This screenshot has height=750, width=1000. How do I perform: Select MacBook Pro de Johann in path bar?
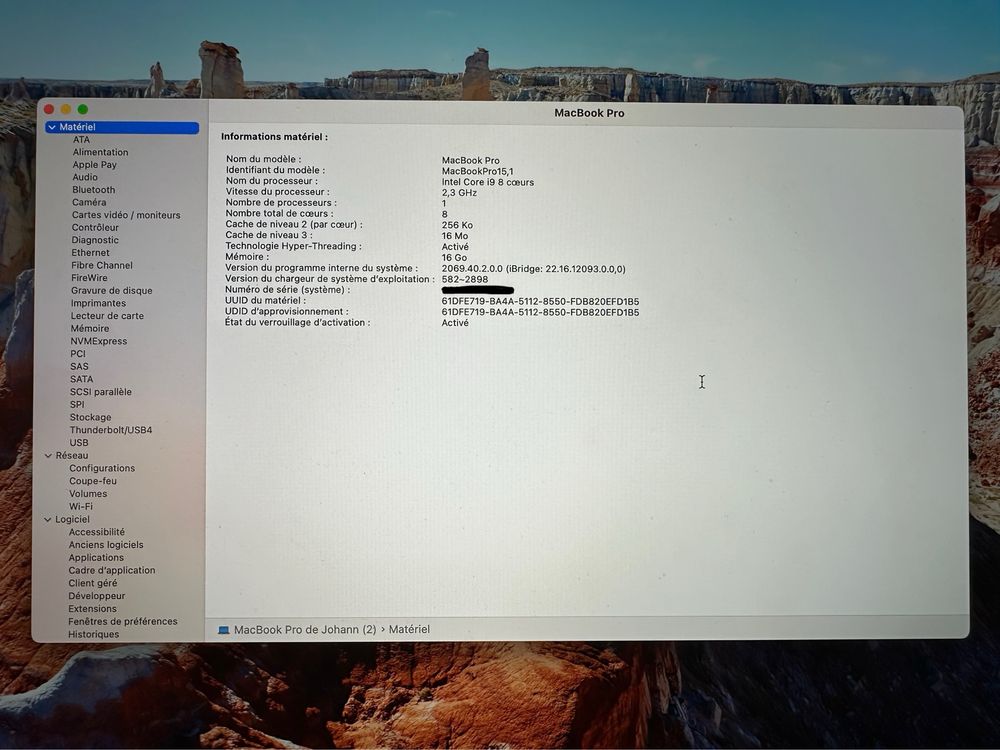click(305, 629)
